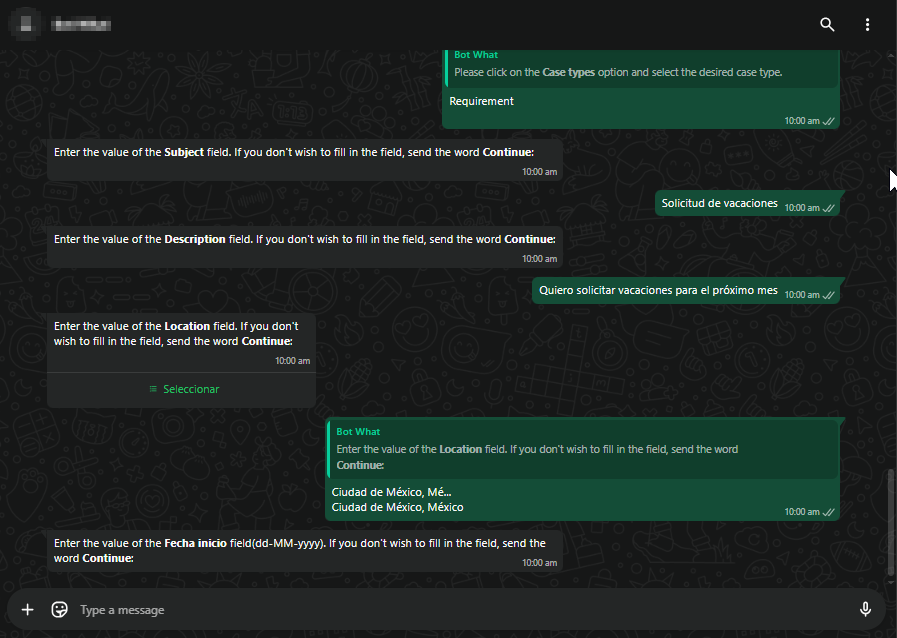
Task: Click the Quiero solicitar vacaciones message
Action: (658, 290)
